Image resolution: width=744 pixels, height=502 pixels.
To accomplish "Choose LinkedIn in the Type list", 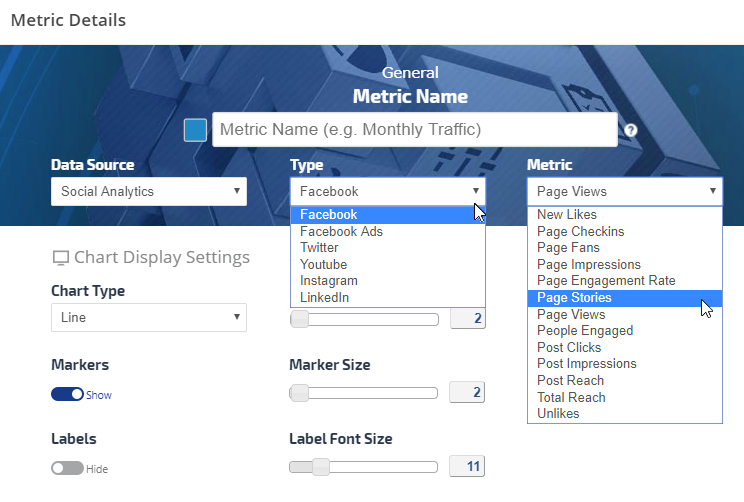I will (x=325, y=298).
